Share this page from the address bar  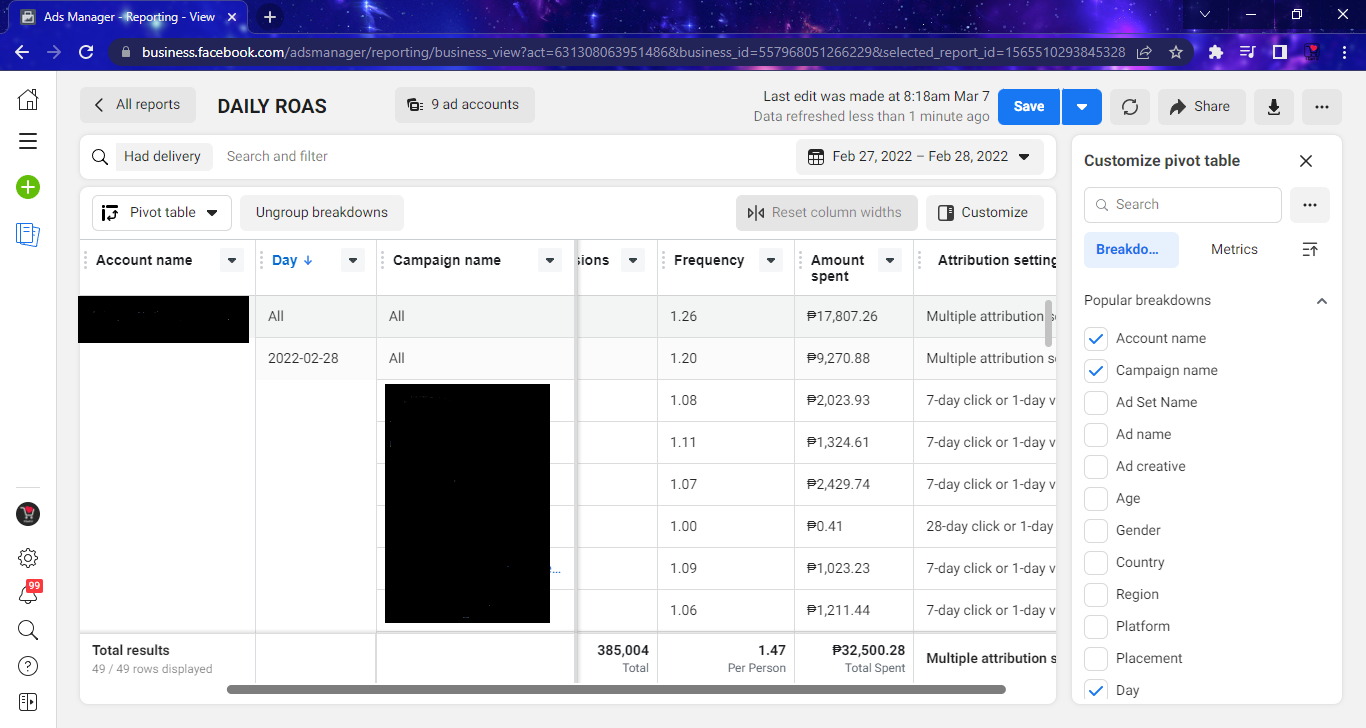point(1144,52)
